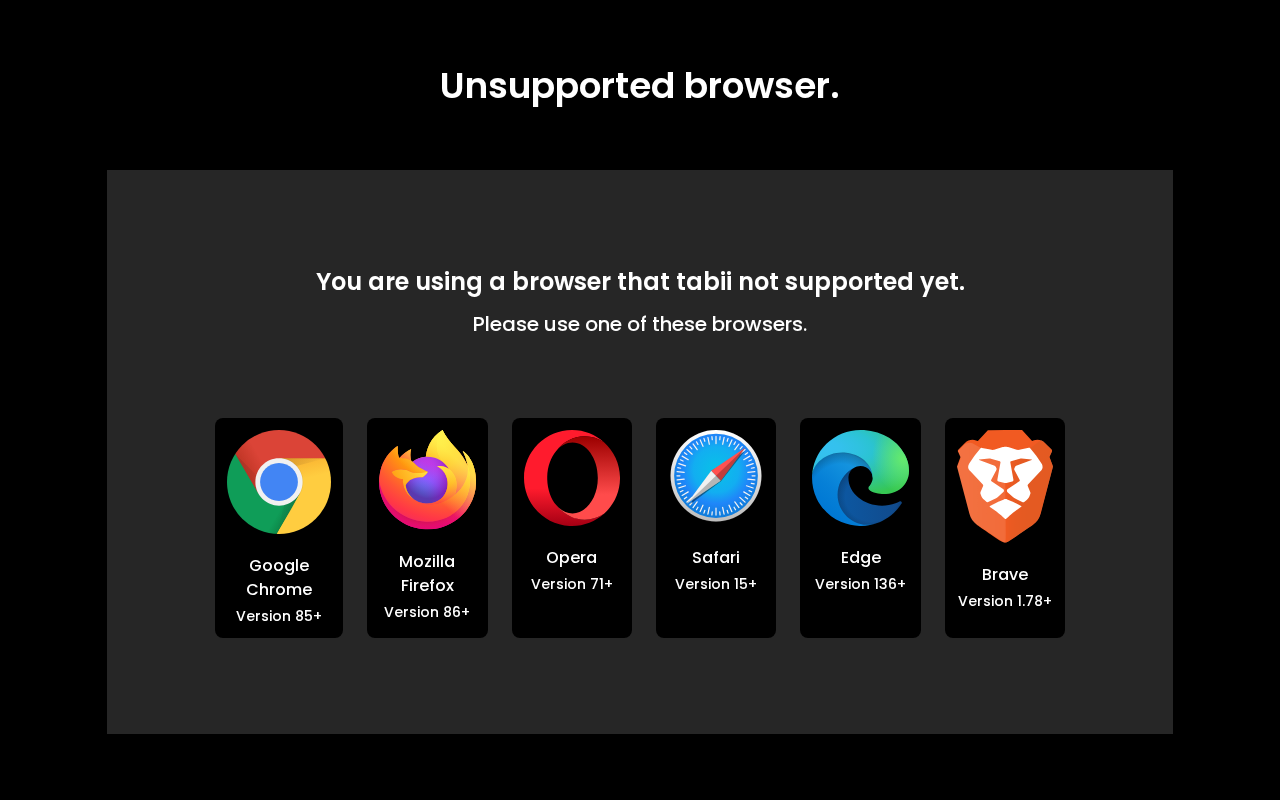1280x800 pixels.
Task: Open the Google Chrome name link
Action: tap(279, 578)
